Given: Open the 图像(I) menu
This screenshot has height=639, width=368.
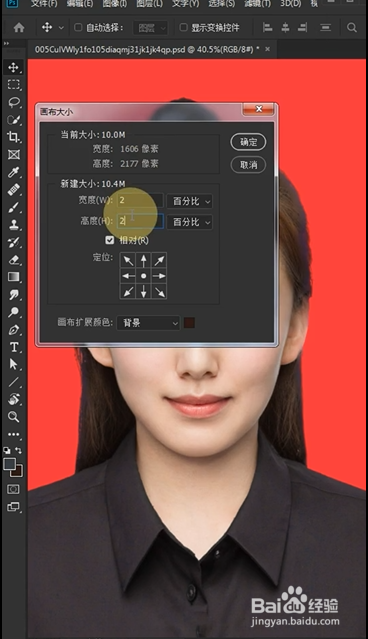Looking at the screenshot, I should [115, 4].
